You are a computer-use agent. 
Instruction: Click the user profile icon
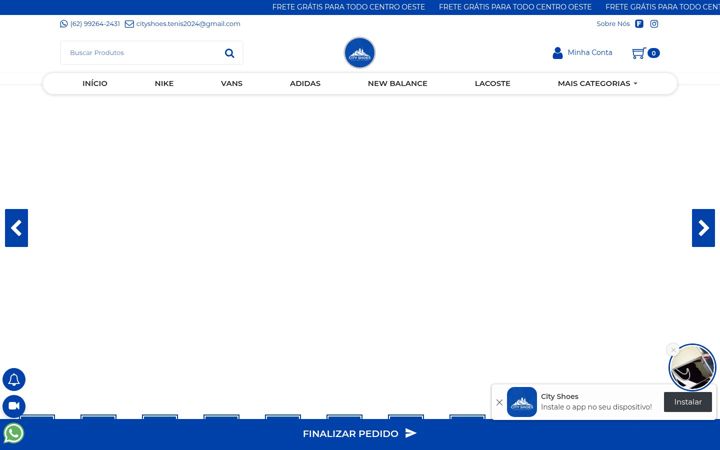point(557,53)
